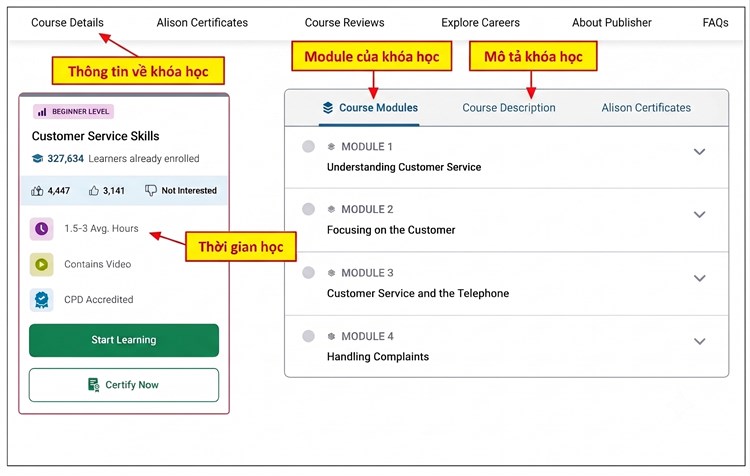Go to Course Reviews section

[x=344, y=22]
